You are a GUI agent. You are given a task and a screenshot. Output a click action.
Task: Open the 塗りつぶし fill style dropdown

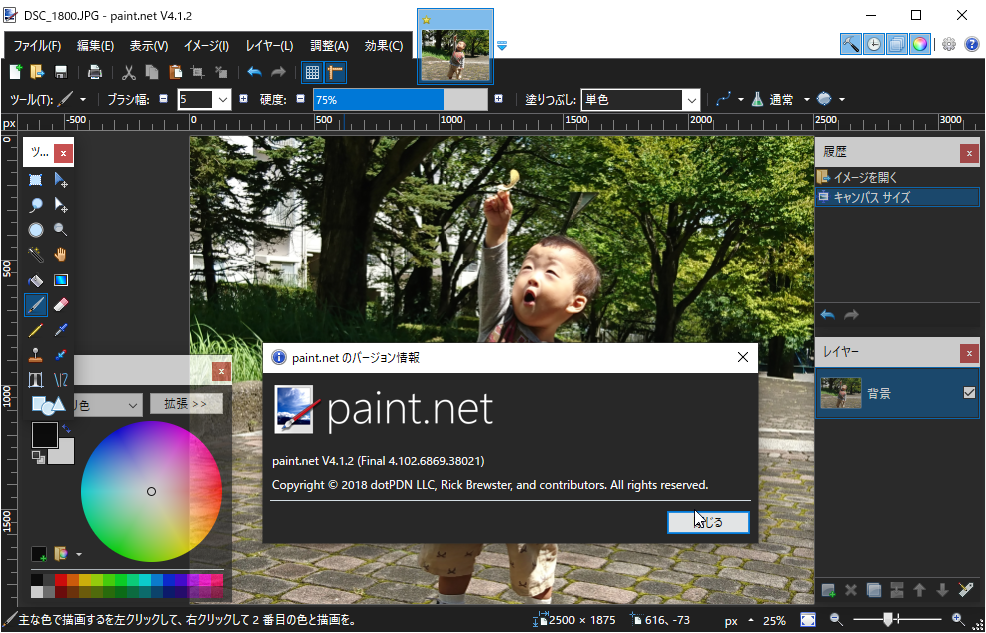coord(691,100)
